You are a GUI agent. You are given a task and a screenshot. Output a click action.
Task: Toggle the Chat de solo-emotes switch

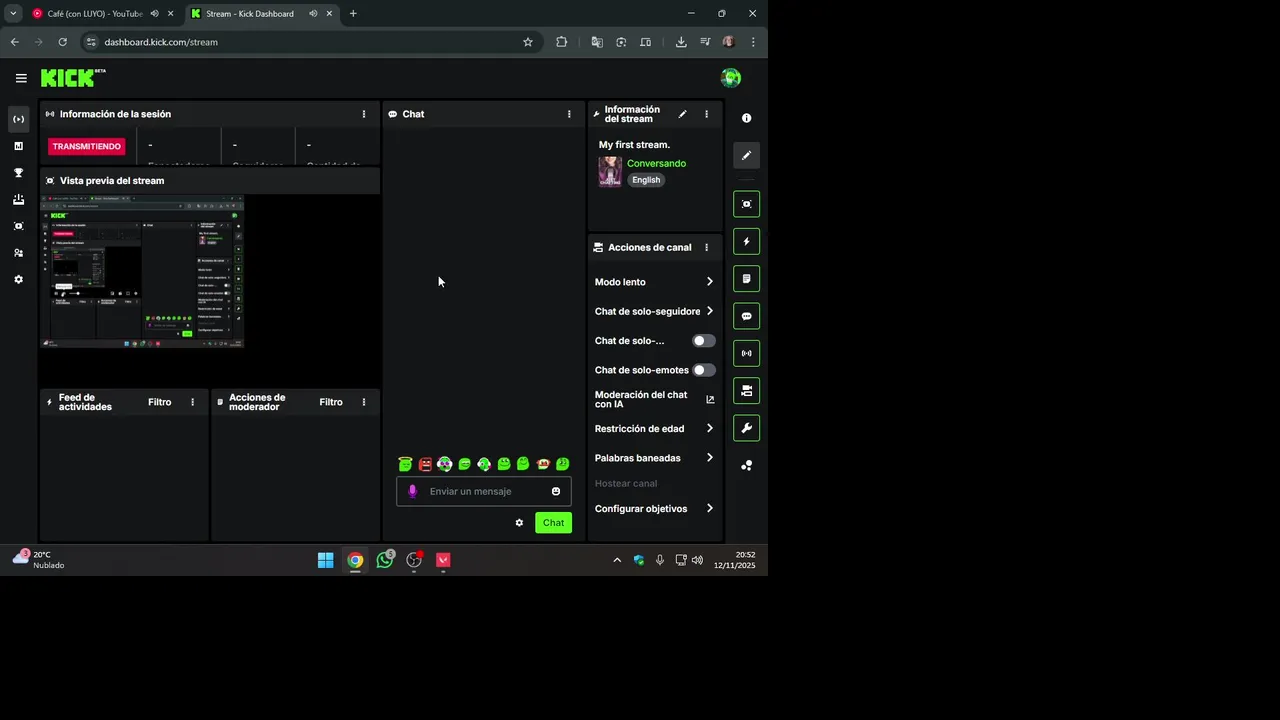pos(704,370)
